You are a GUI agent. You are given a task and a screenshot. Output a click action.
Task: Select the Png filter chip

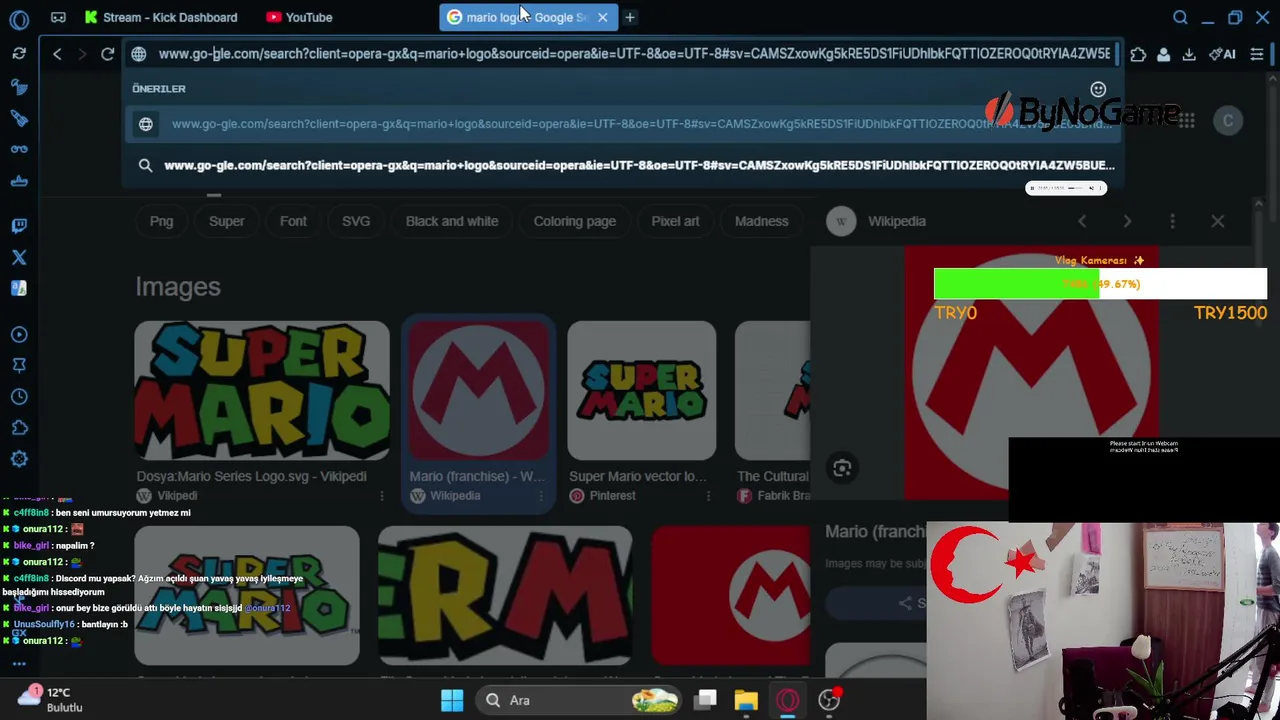coord(161,221)
